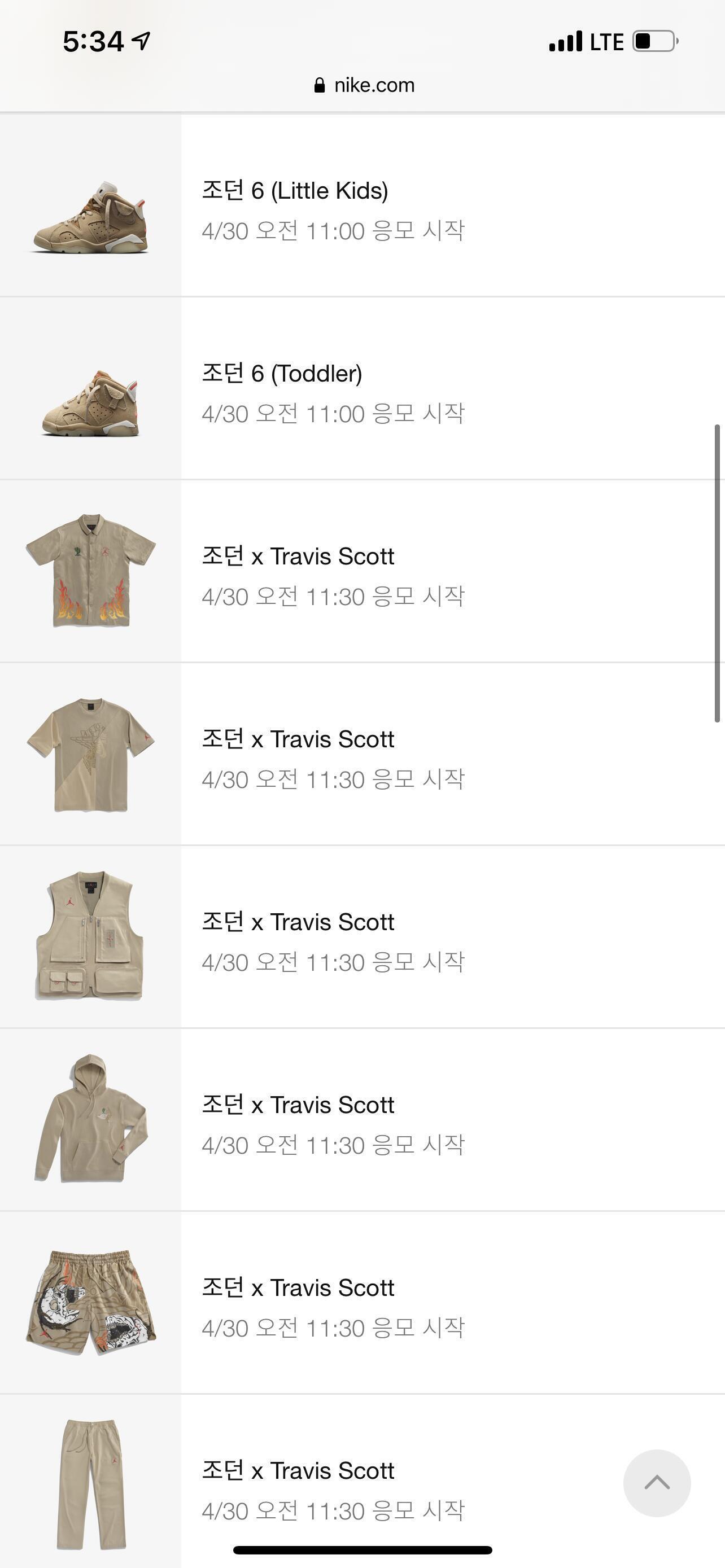Open the beige hoodie thumbnail

point(90,1119)
